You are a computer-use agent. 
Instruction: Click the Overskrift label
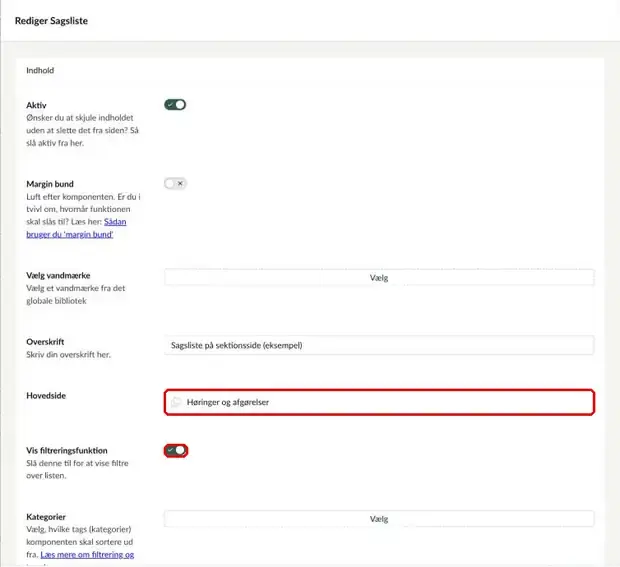pos(45,342)
